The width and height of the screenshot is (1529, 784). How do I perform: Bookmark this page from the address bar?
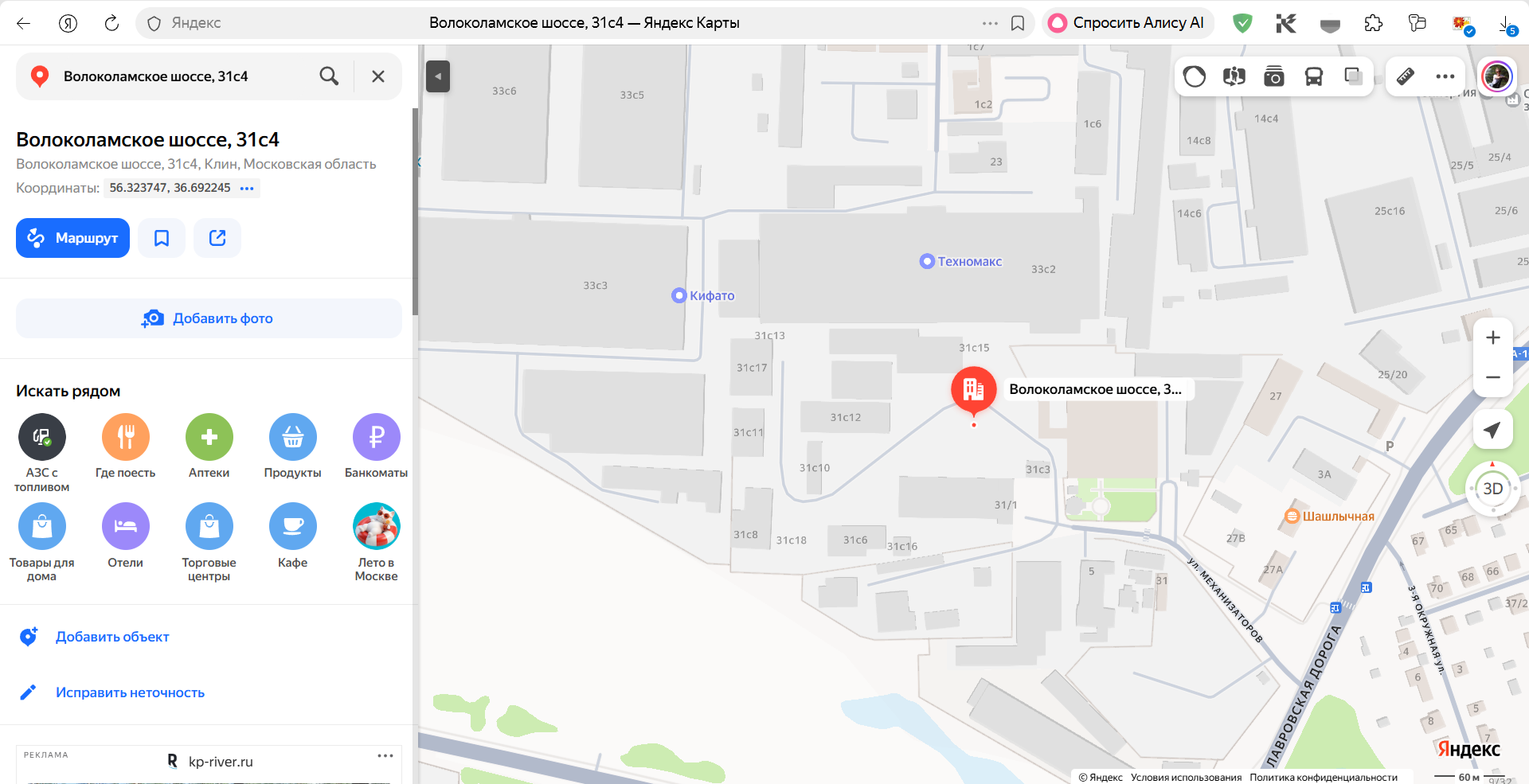pos(1018,23)
